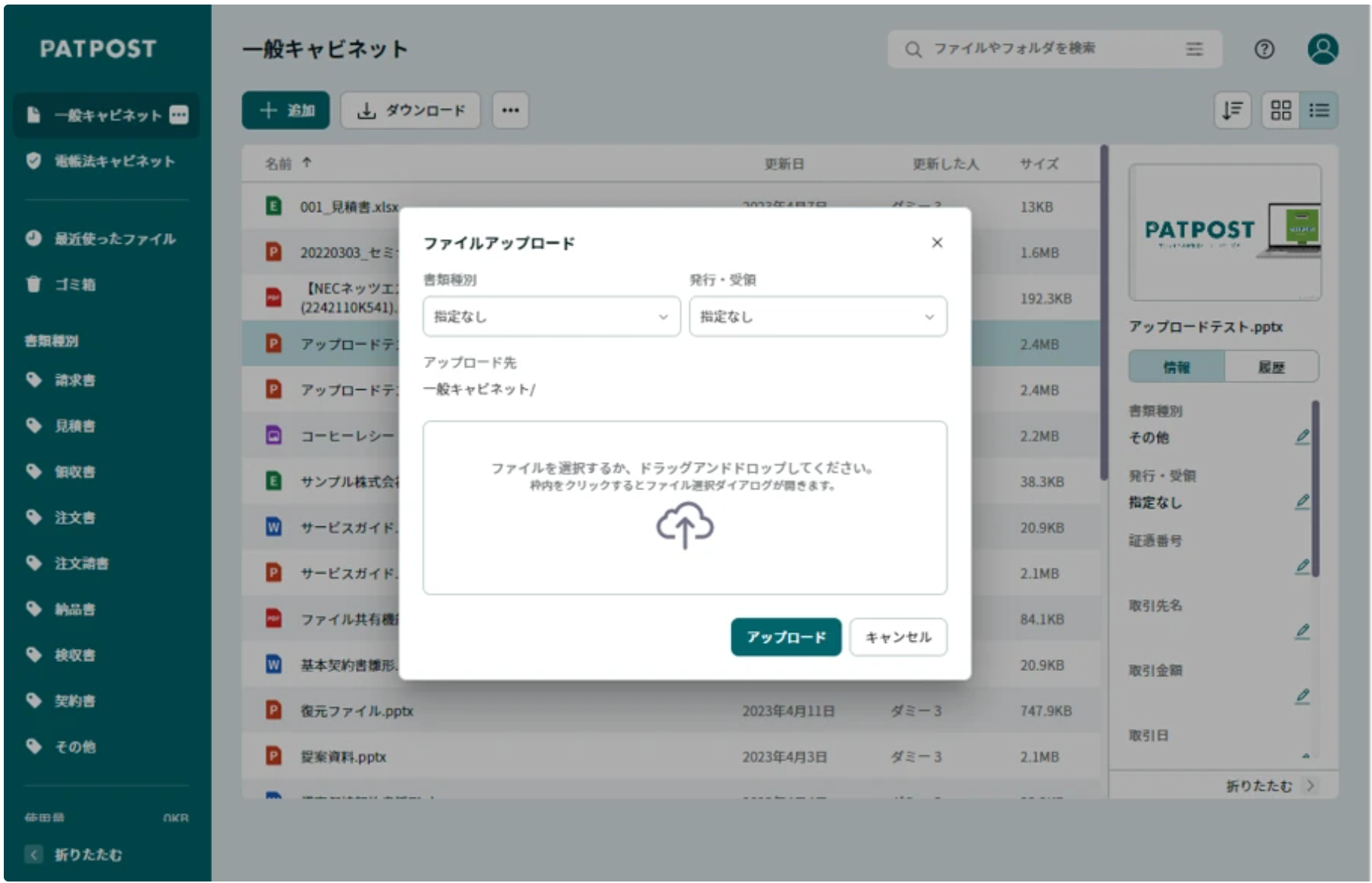The image size is (1372, 883).
Task: Collapse the right details panel via 折りたたむ
Action: coord(1270,786)
